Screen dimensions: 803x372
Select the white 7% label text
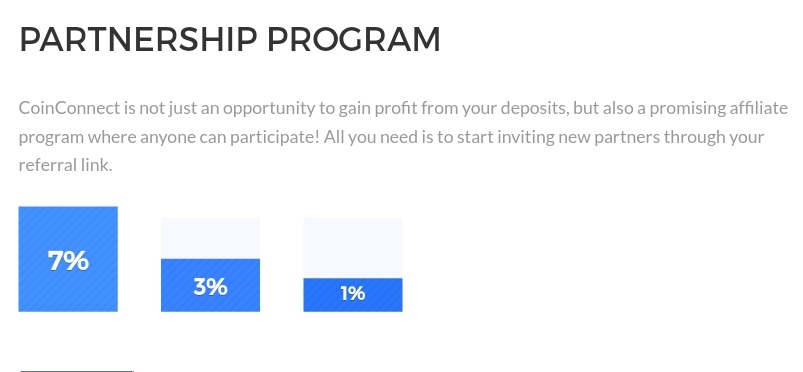click(x=68, y=261)
